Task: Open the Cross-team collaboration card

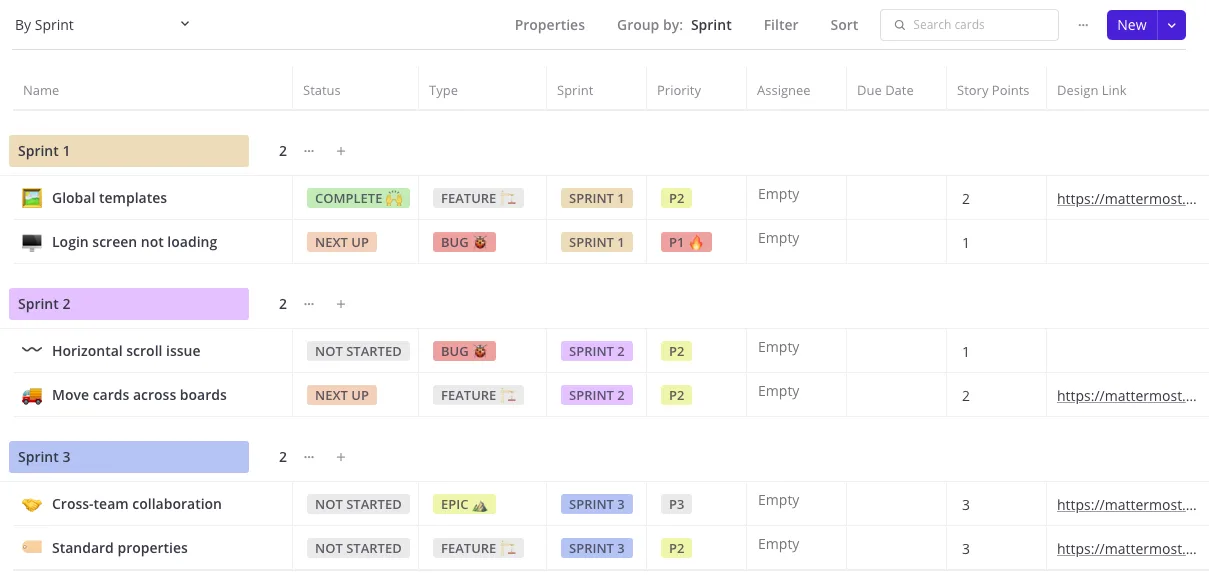Action: click(x=137, y=504)
